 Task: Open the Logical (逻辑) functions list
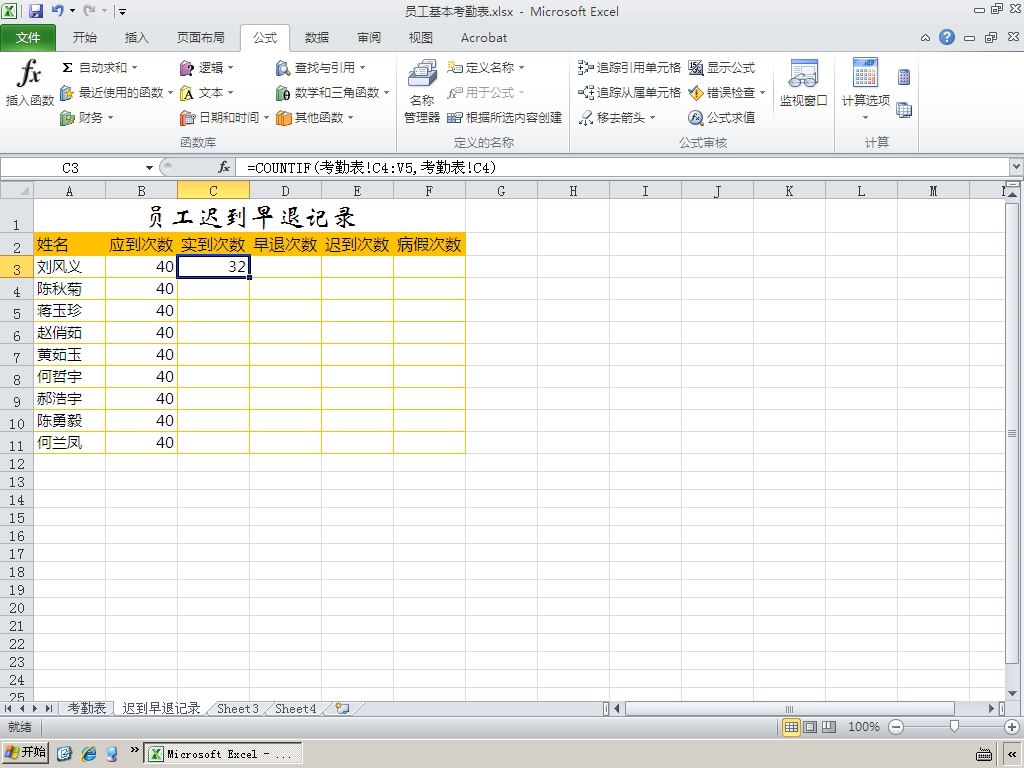pyautogui.click(x=206, y=68)
